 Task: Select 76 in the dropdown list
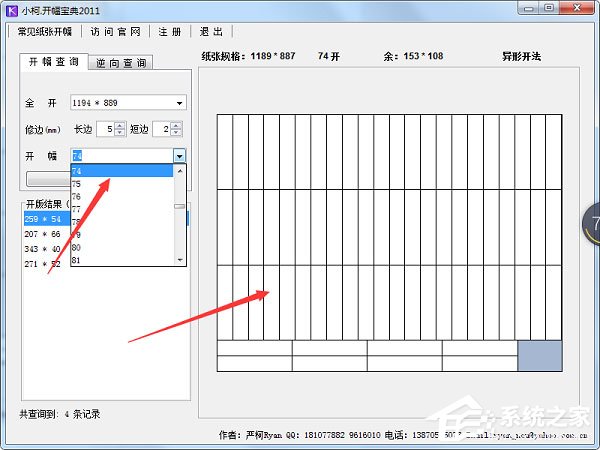(122, 196)
